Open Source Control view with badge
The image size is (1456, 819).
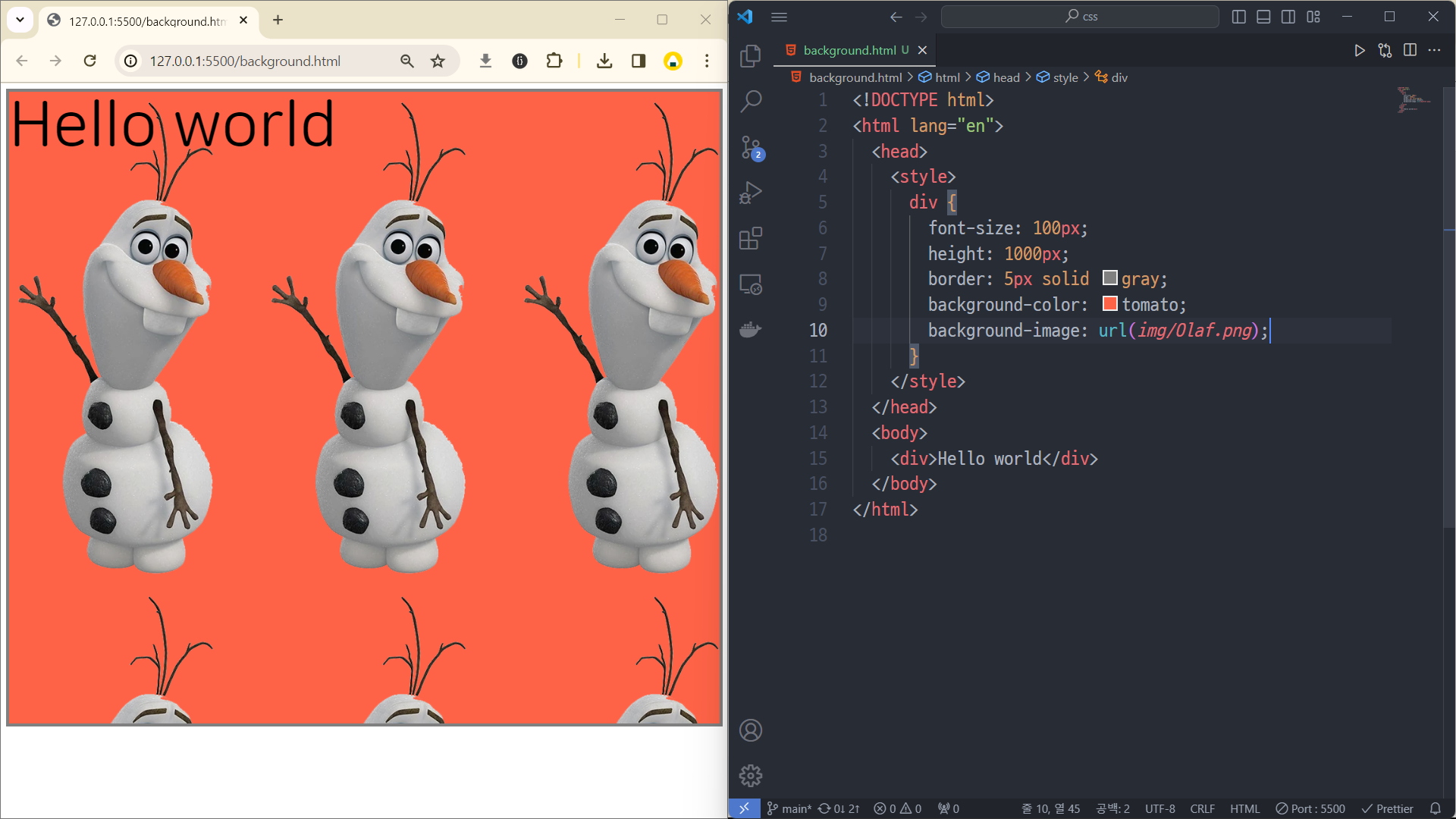click(x=750, y=147)
